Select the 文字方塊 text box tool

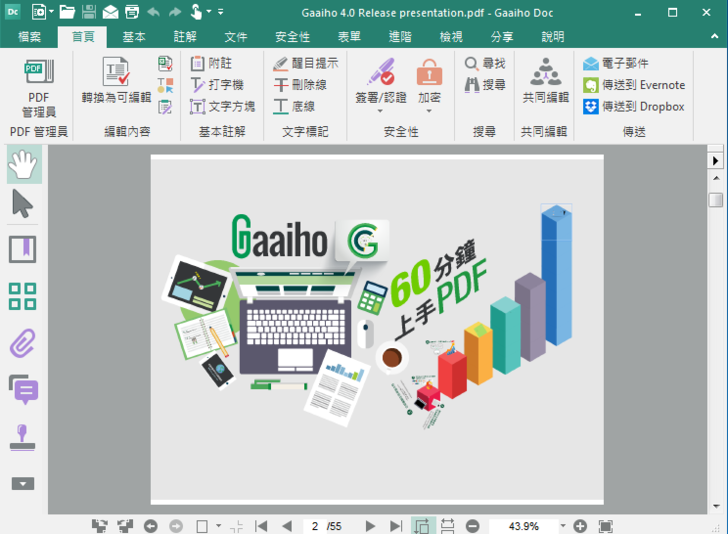click(222, 106)
